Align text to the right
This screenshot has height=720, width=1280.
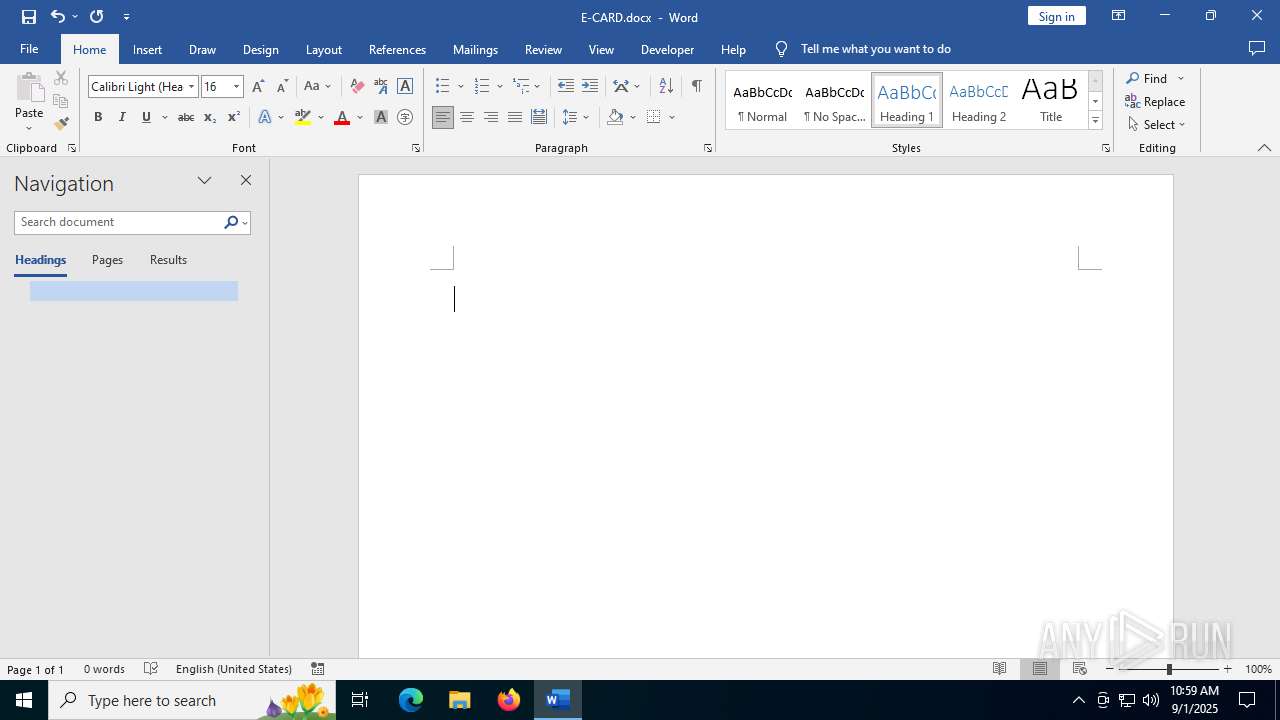pyautogui.click(x=491, y=117)
